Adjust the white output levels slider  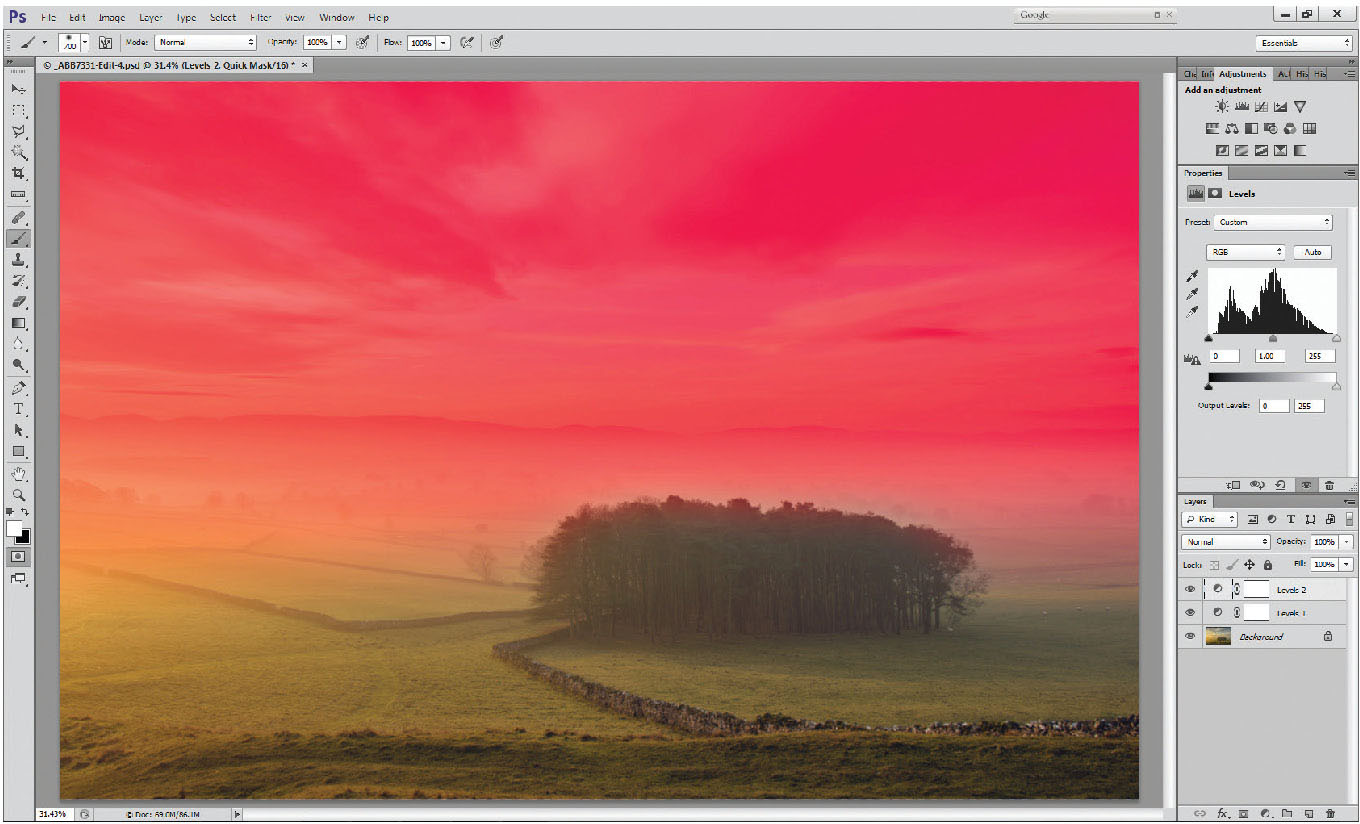pos(1336,386)
